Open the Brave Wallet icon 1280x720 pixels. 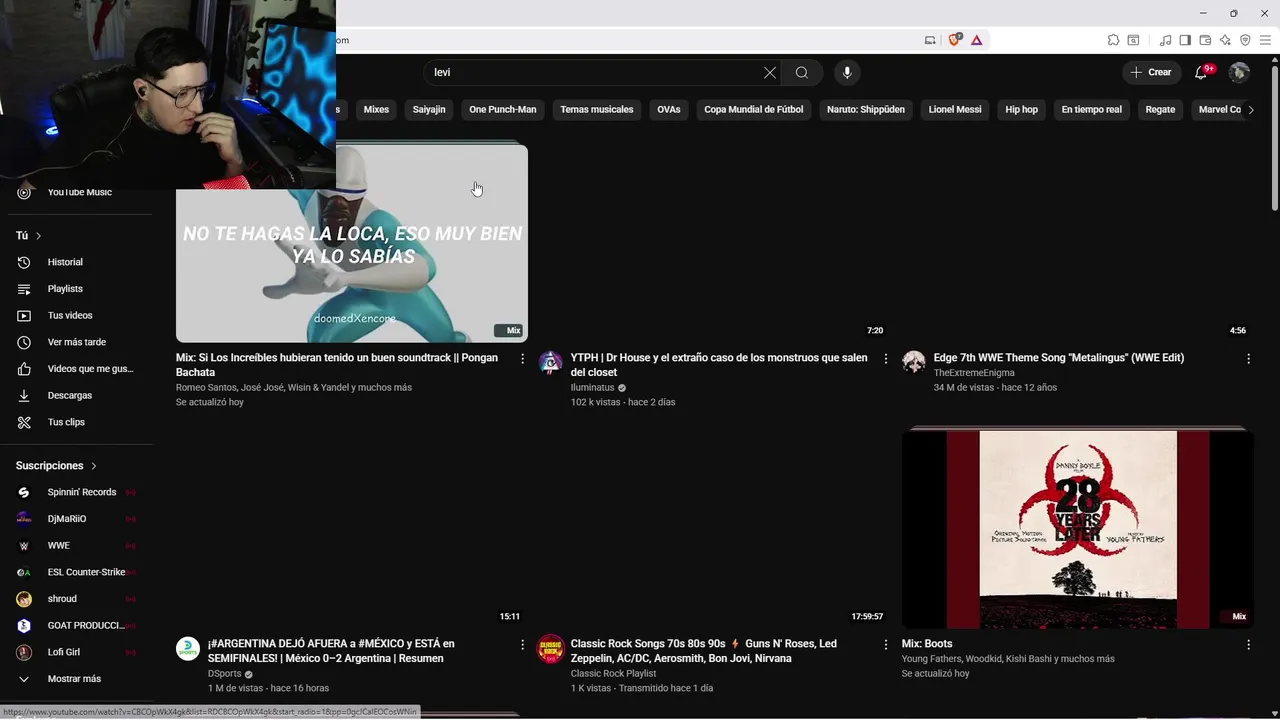pos(1205,40)
